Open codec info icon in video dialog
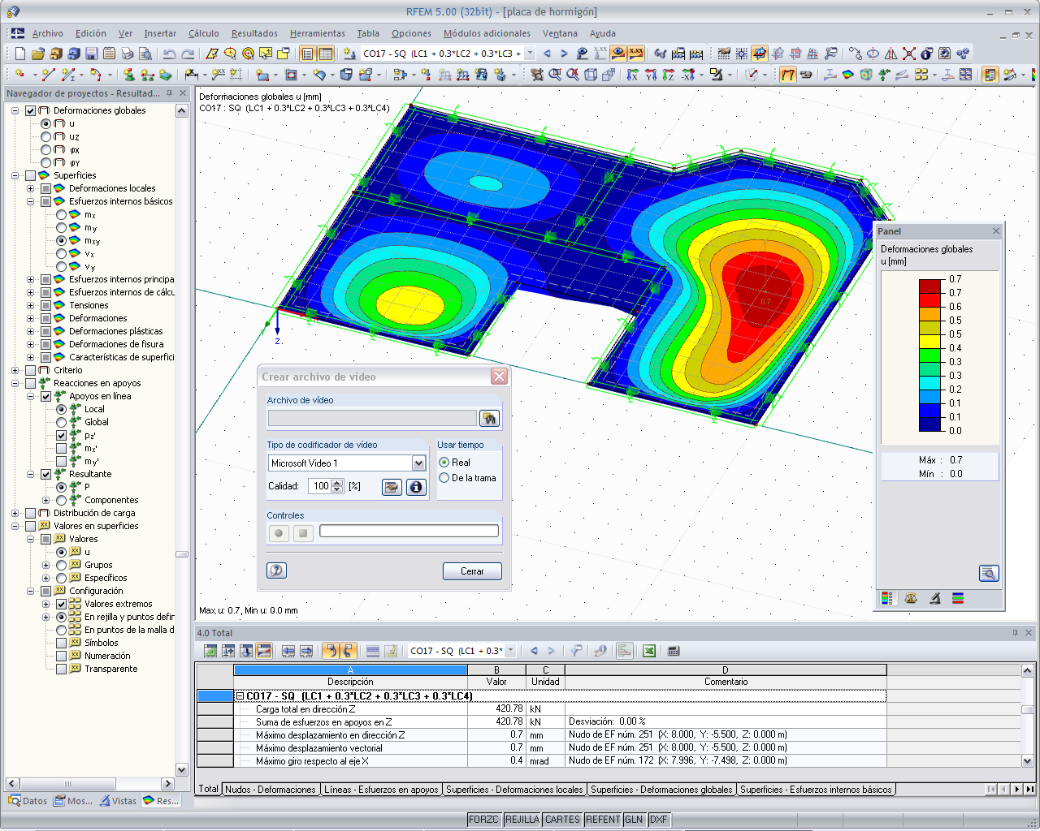 point(416,487)
